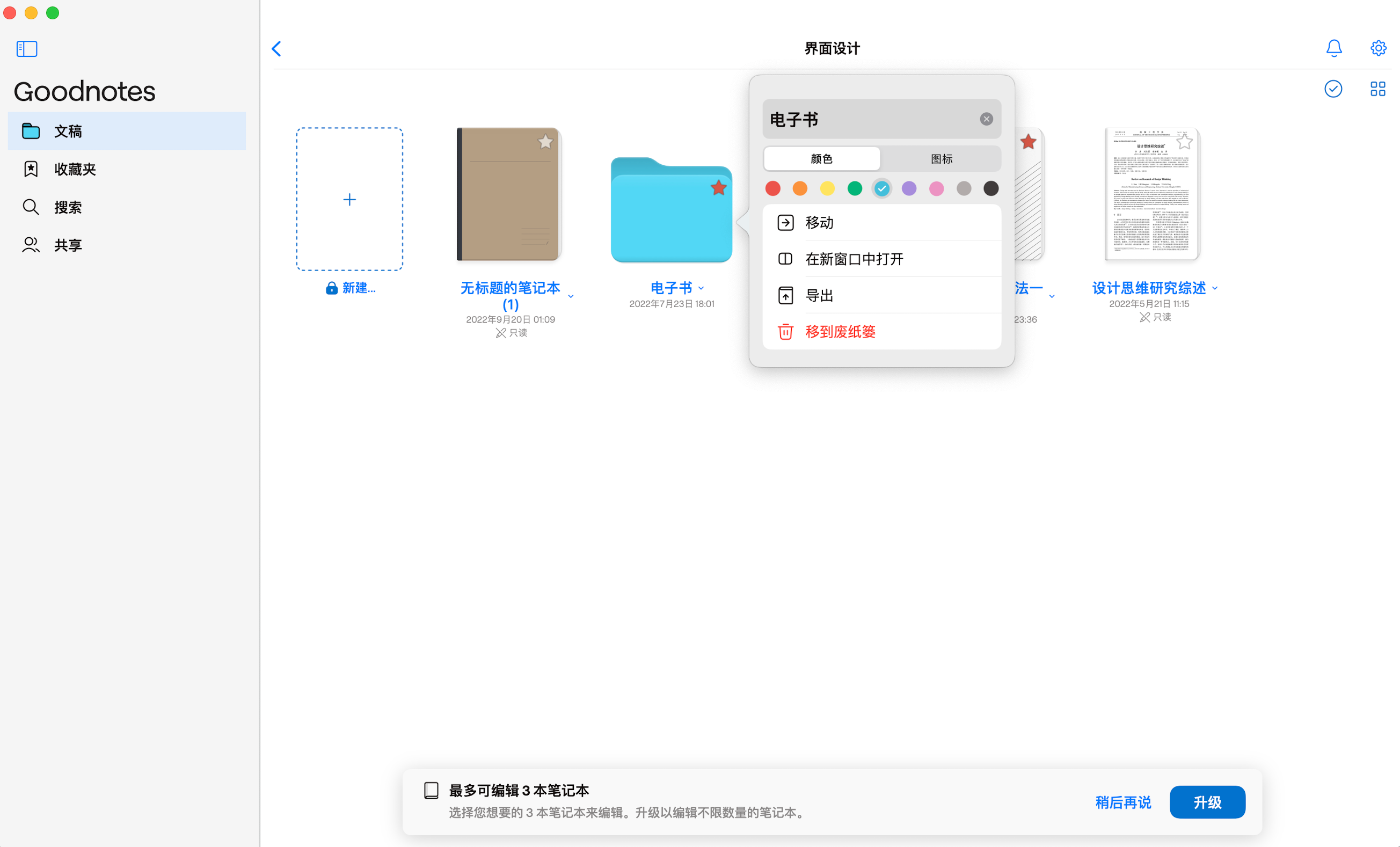Viewport: 1400px width, 847px height.
Task: Pick the selected blue color swatch
Action: [x=882, y=188]
